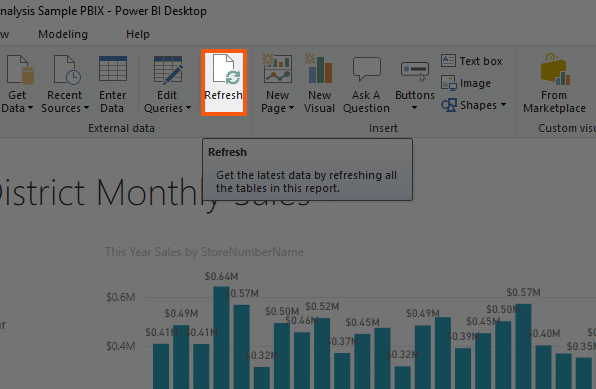The height and width of the screenshot is (389, 596).
Task: Open the Help tab
Action: tap(138, 34)
